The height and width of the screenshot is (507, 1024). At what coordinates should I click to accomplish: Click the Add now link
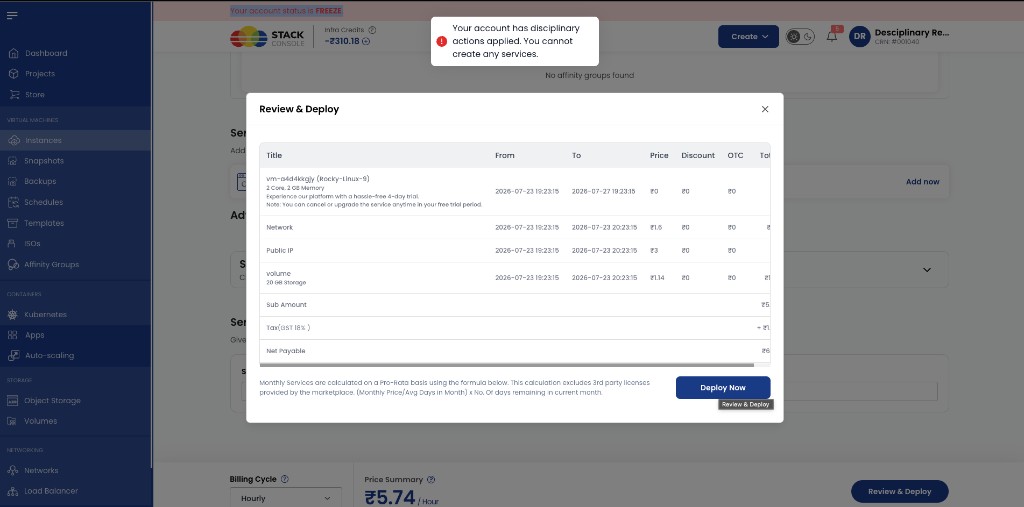coord(923,182)
